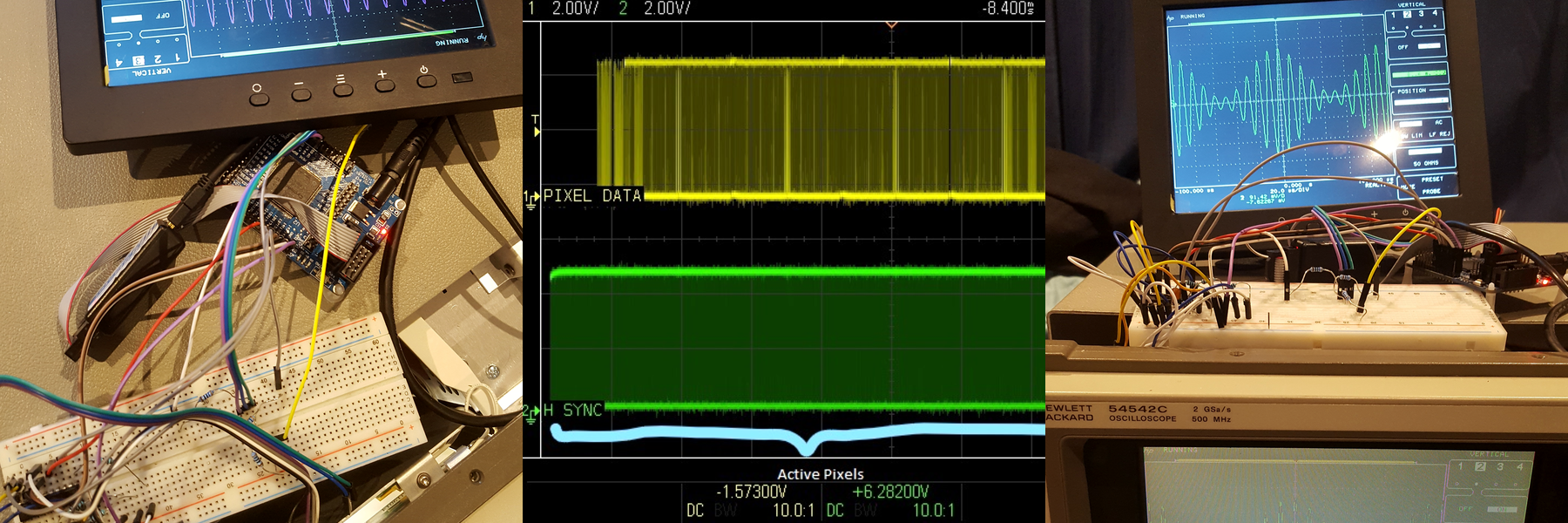Select vertical channel 2 on right oscilloscope display

pos(1407,14)
